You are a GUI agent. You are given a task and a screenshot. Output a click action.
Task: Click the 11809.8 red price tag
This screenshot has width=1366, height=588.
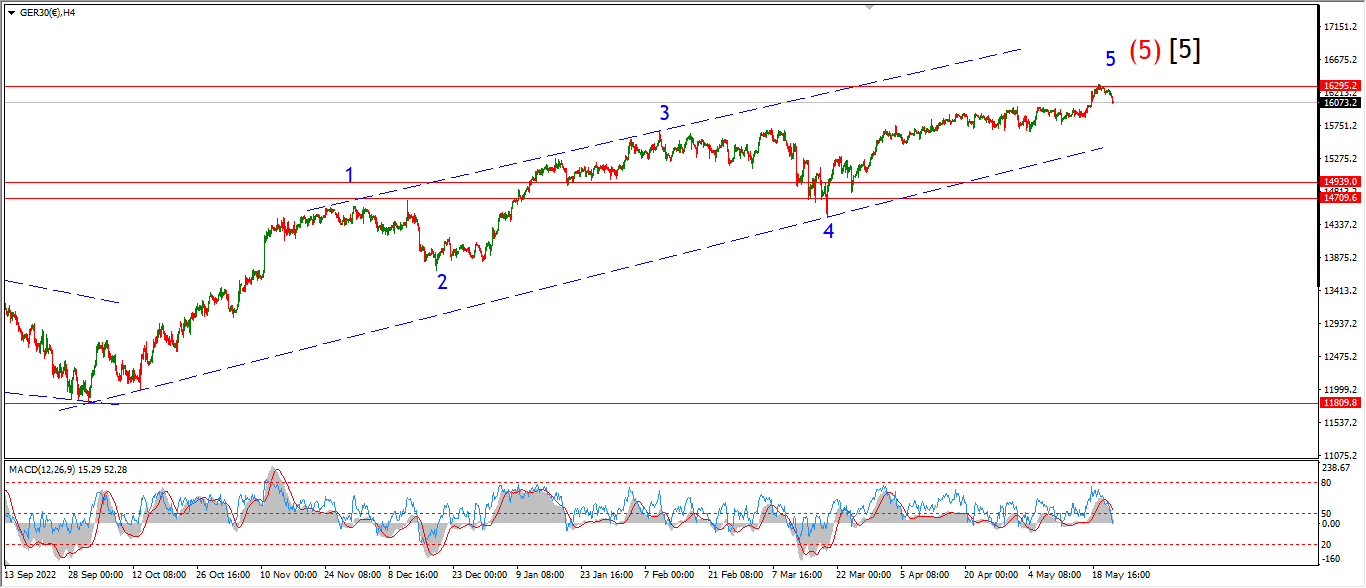click(1340, 402)
